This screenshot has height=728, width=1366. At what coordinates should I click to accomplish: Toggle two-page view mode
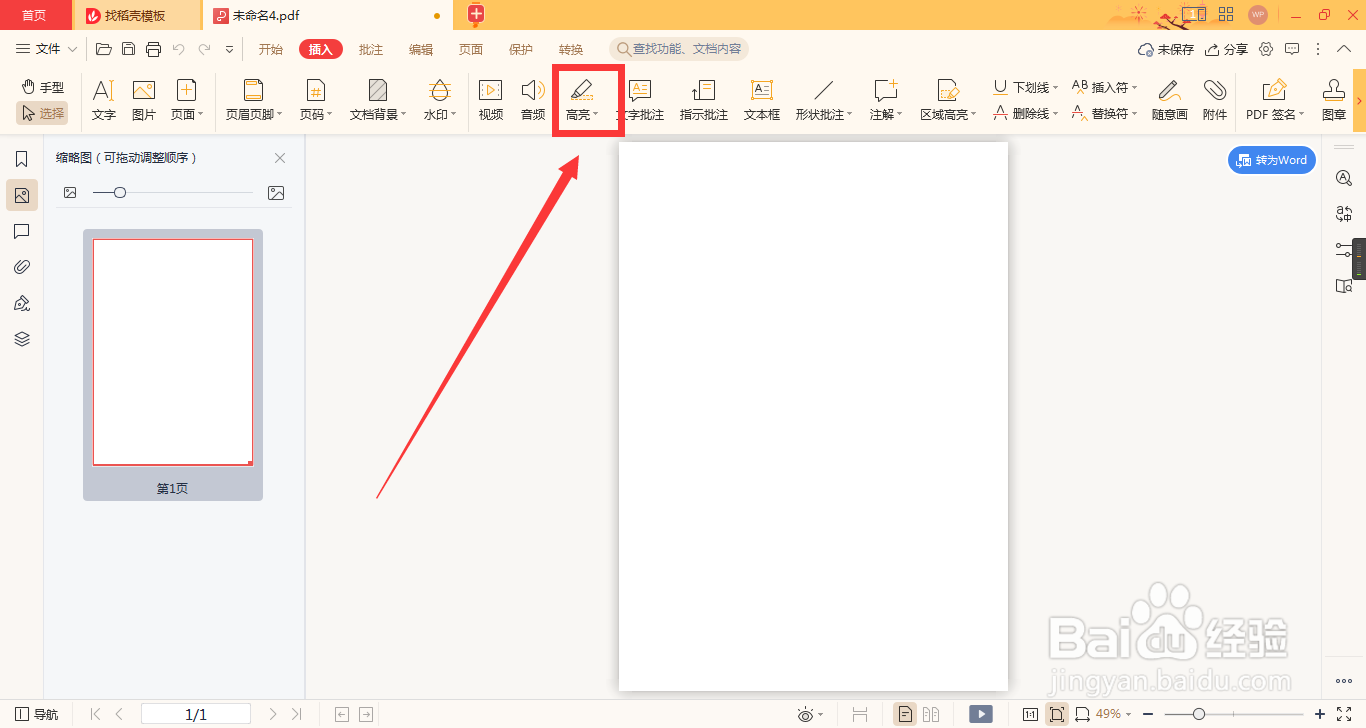[931, 714]
